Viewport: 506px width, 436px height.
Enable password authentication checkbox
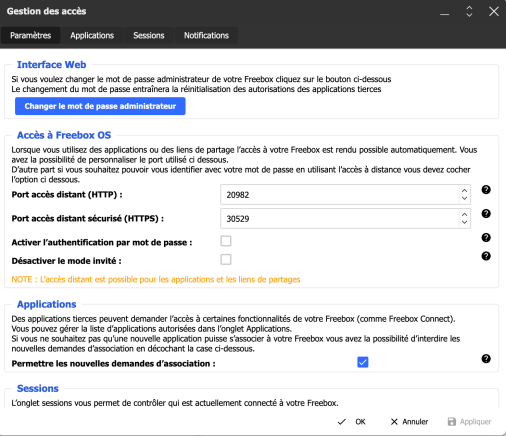tap(226, 241)
